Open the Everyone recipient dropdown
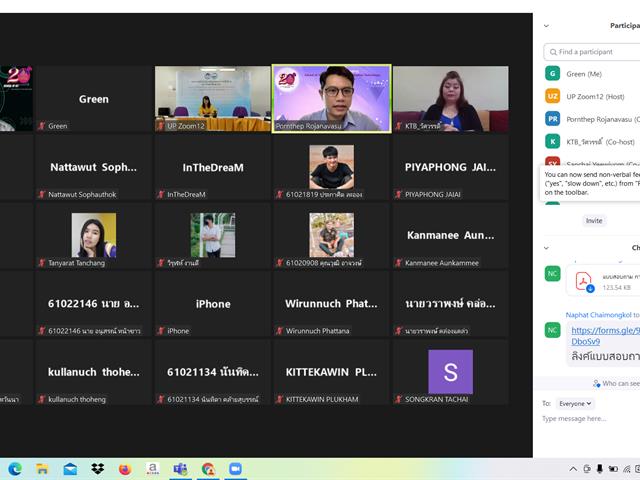This screenshot has width=640, height=480. coord(575,403)
